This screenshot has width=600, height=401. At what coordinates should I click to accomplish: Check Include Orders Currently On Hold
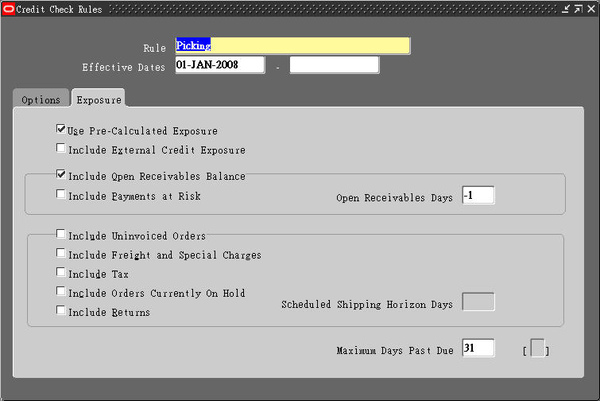point(60,291)
